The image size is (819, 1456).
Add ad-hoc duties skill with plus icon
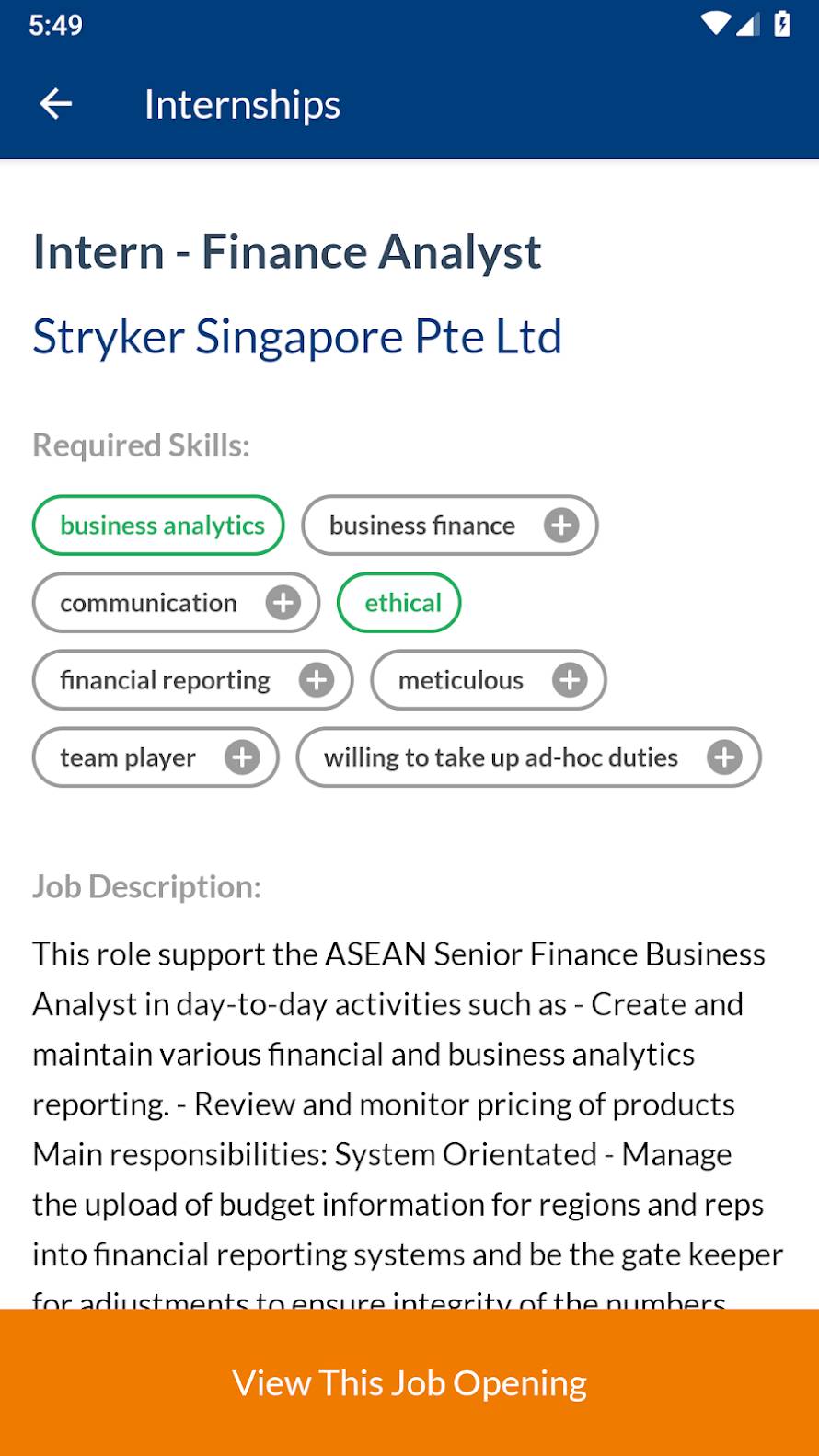pos(724,757)
